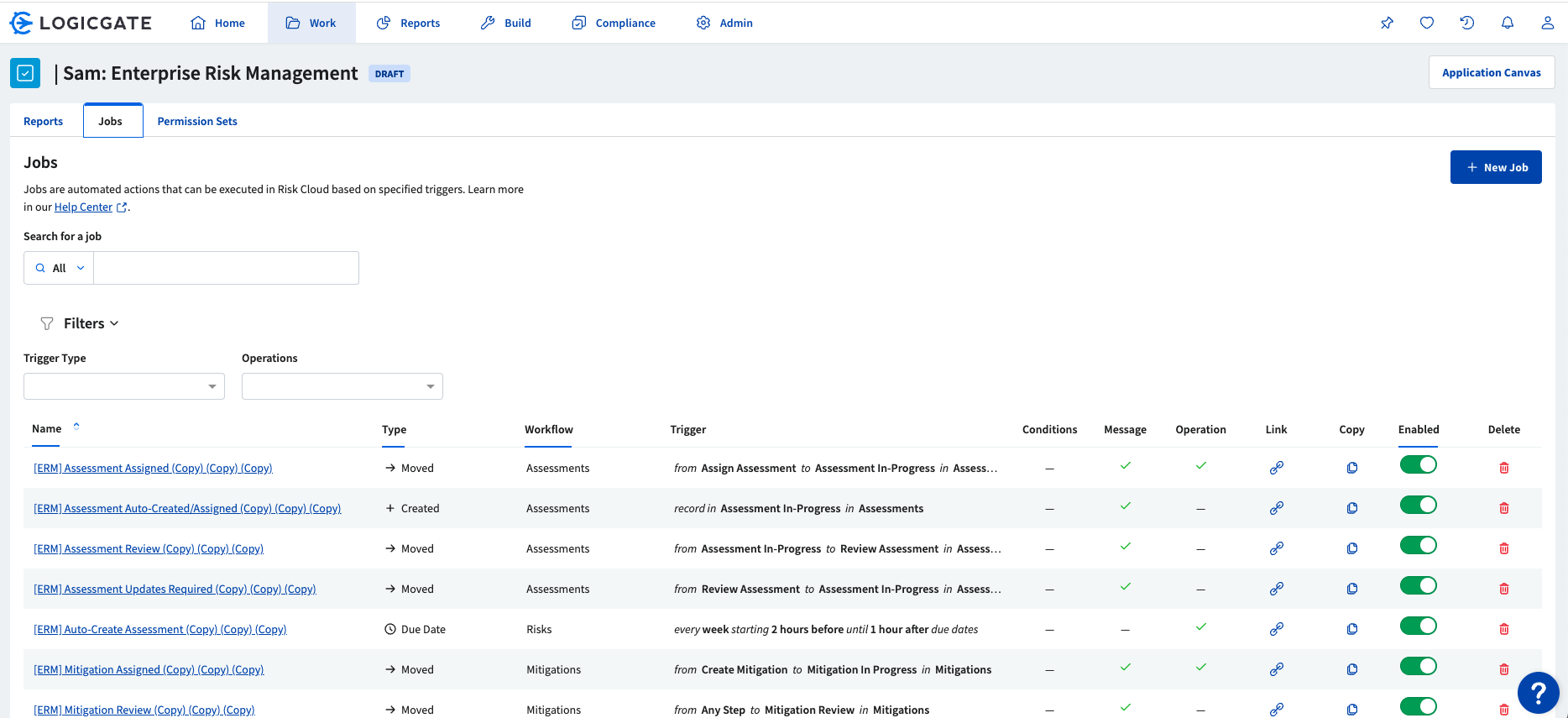The height and width of the screenshot is (718, 1568).
Task: Open [ERM] Mitigation Assigned job link
Action: click(x=149, y=669)
